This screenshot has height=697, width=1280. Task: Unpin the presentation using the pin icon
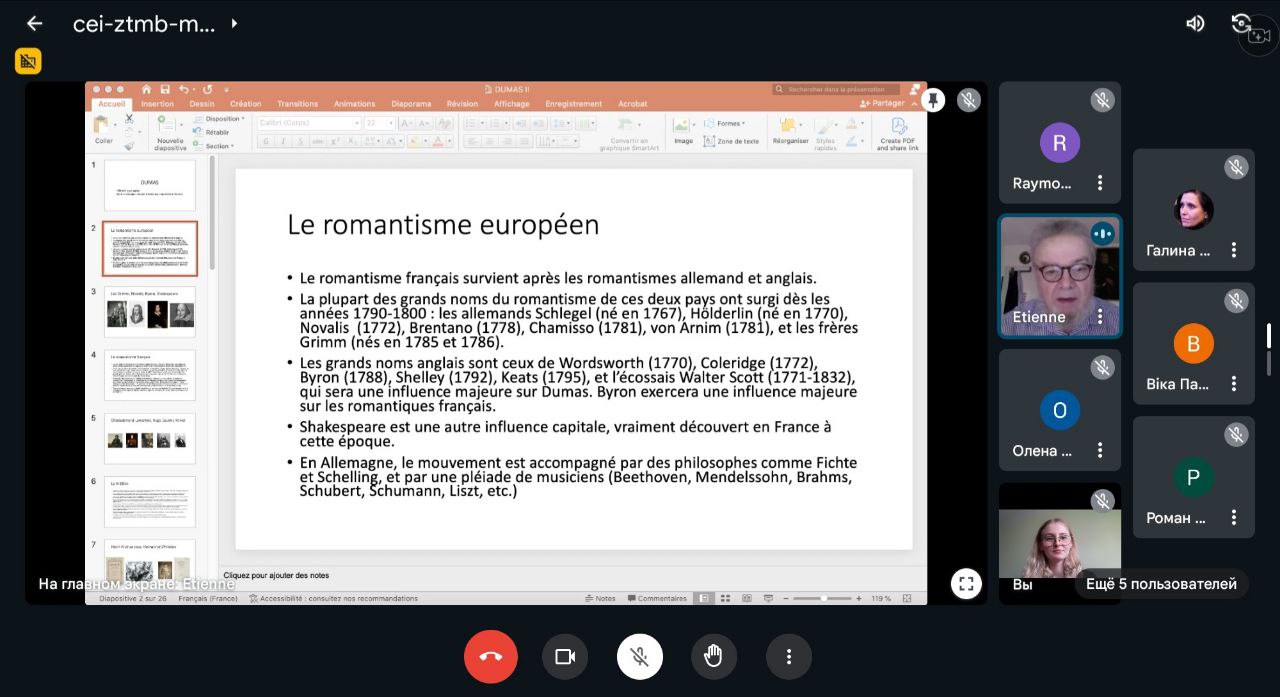(933, 100)
